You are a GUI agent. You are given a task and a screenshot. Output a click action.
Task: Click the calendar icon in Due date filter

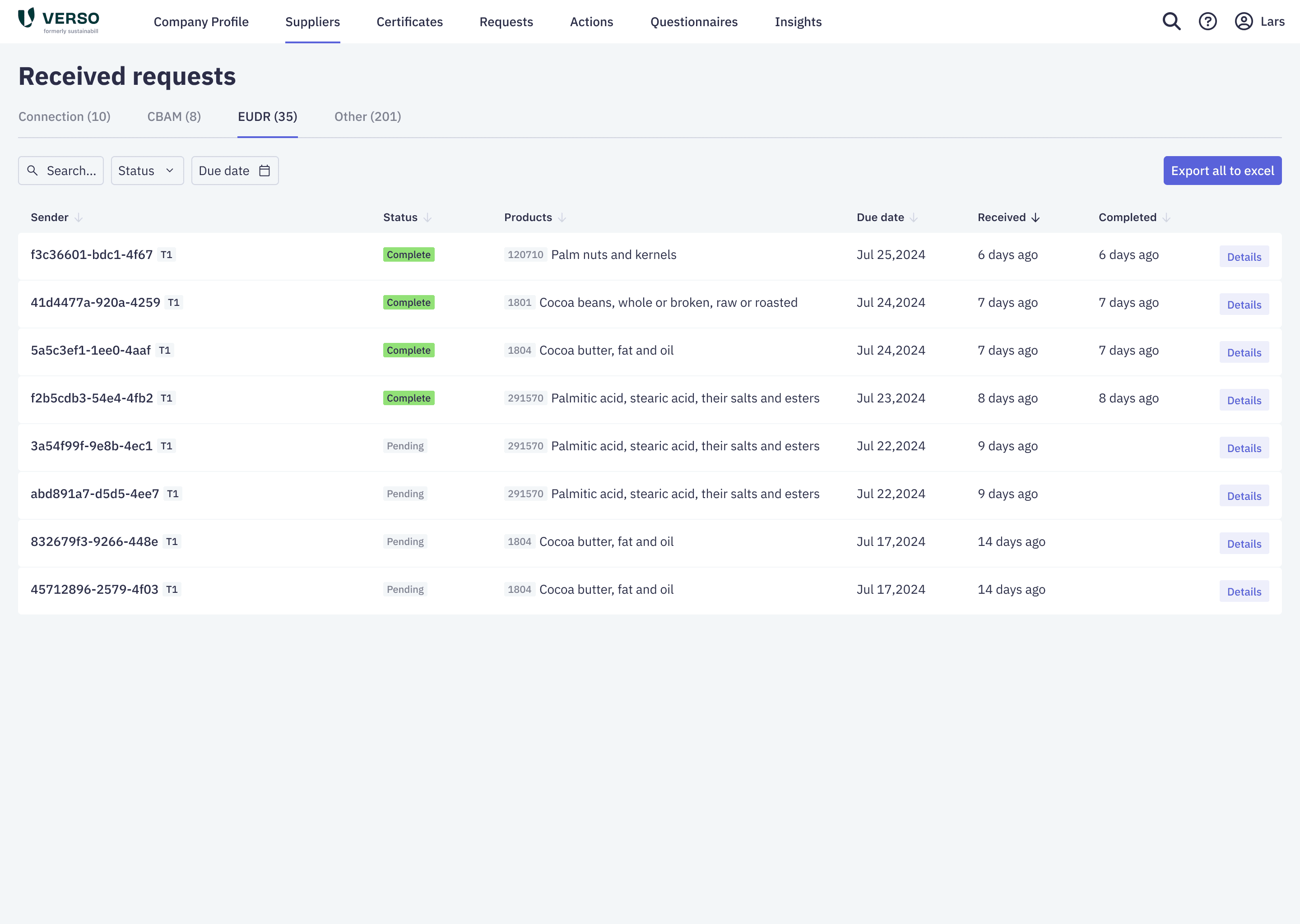click(x=265, y=171)
